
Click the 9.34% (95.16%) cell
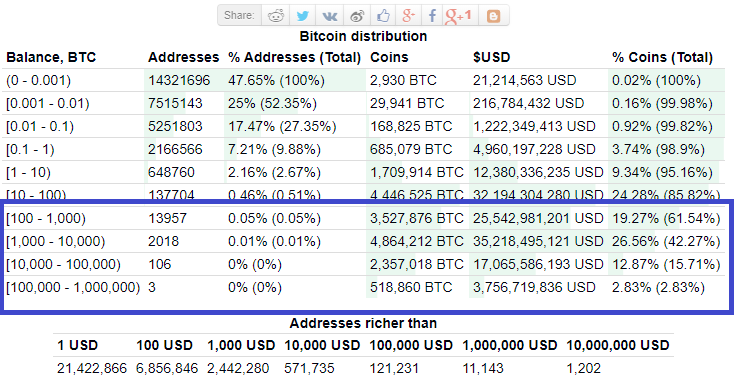pos(662,173)
